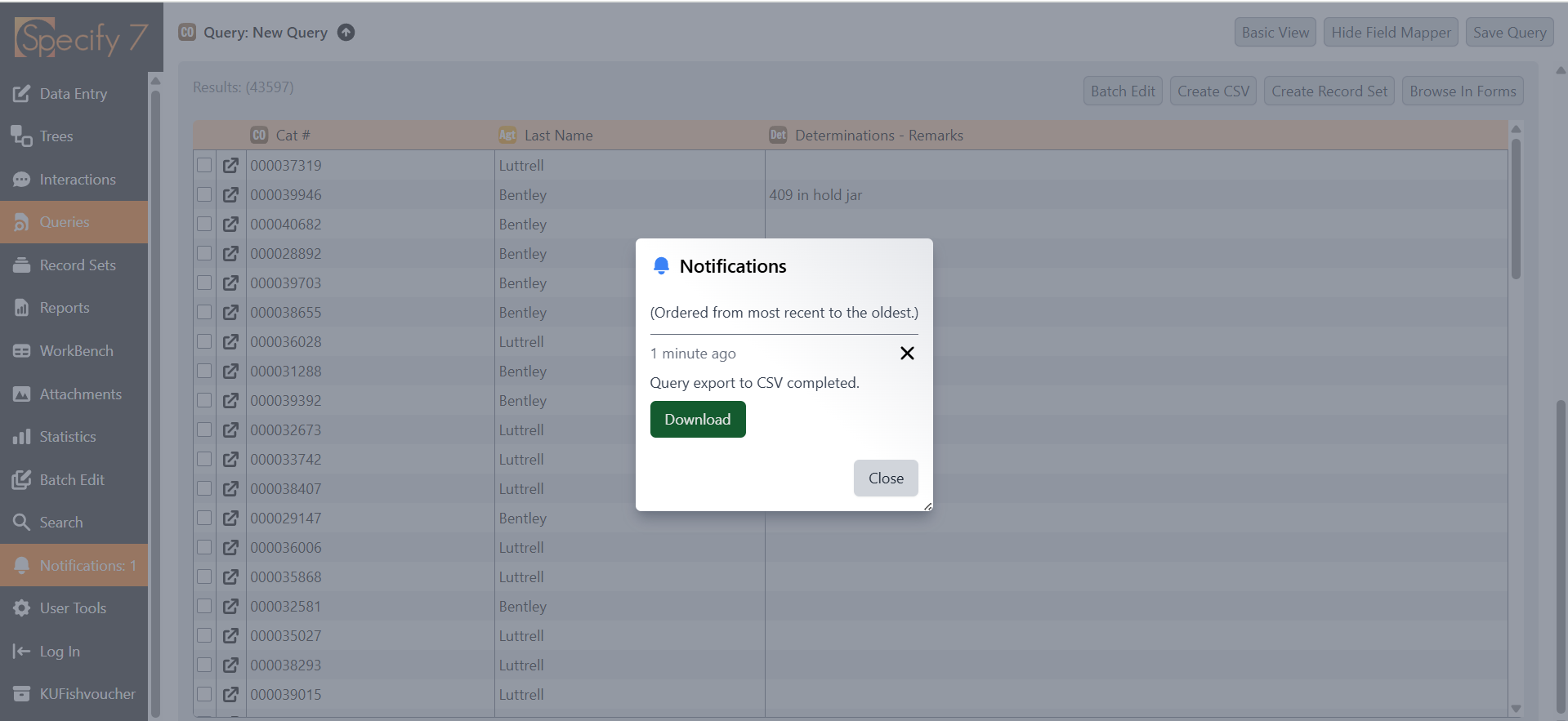Download the exported CSV file
The image size is (1568, 721).
[x=697, y=419]
